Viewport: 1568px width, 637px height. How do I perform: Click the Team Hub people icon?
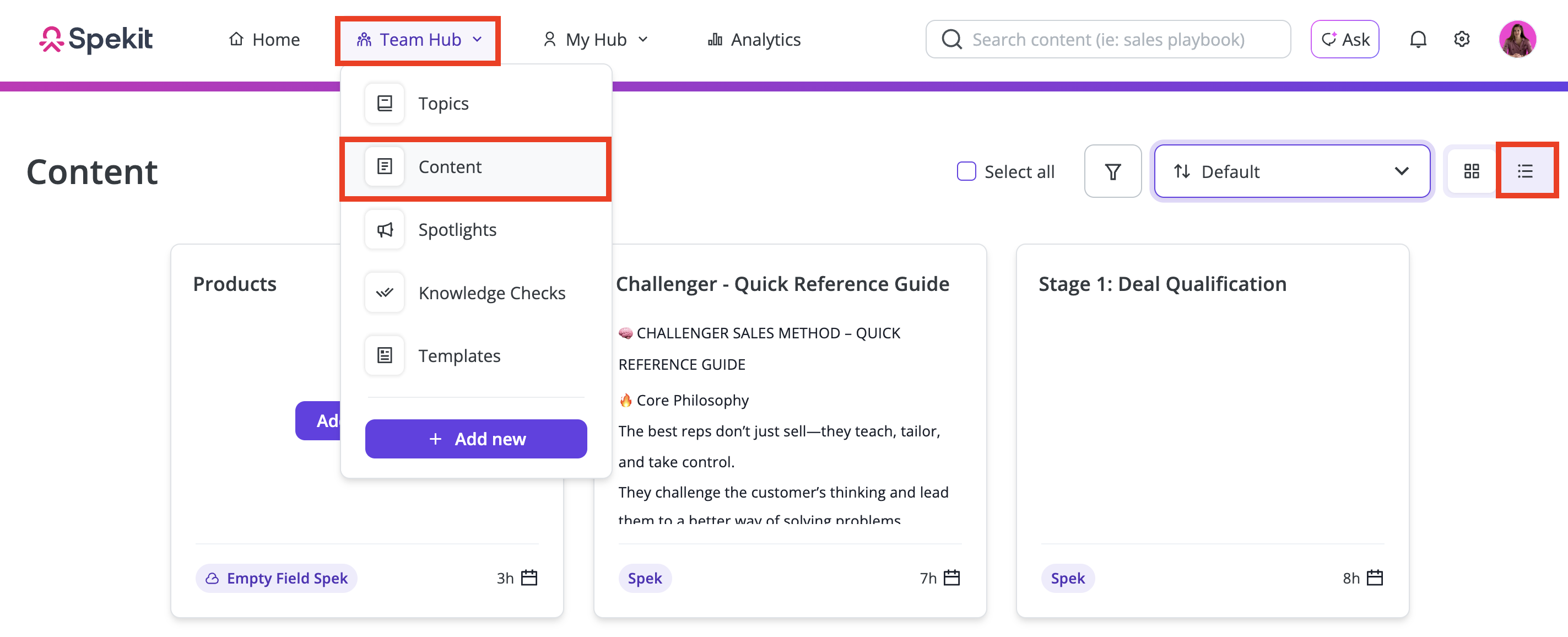(x=364, y=40)
